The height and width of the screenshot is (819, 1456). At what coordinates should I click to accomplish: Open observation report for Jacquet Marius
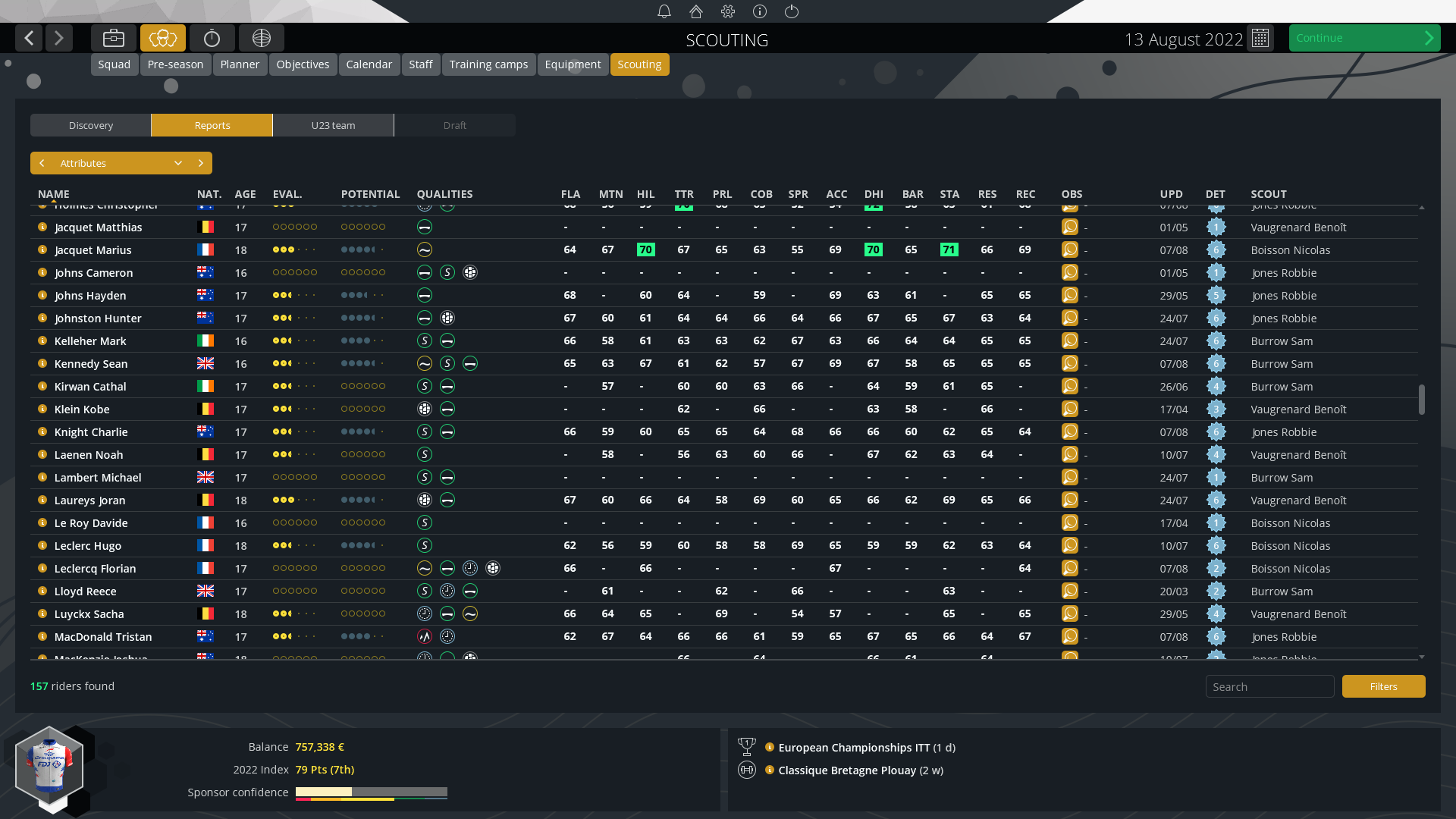tap(1070, 249)
